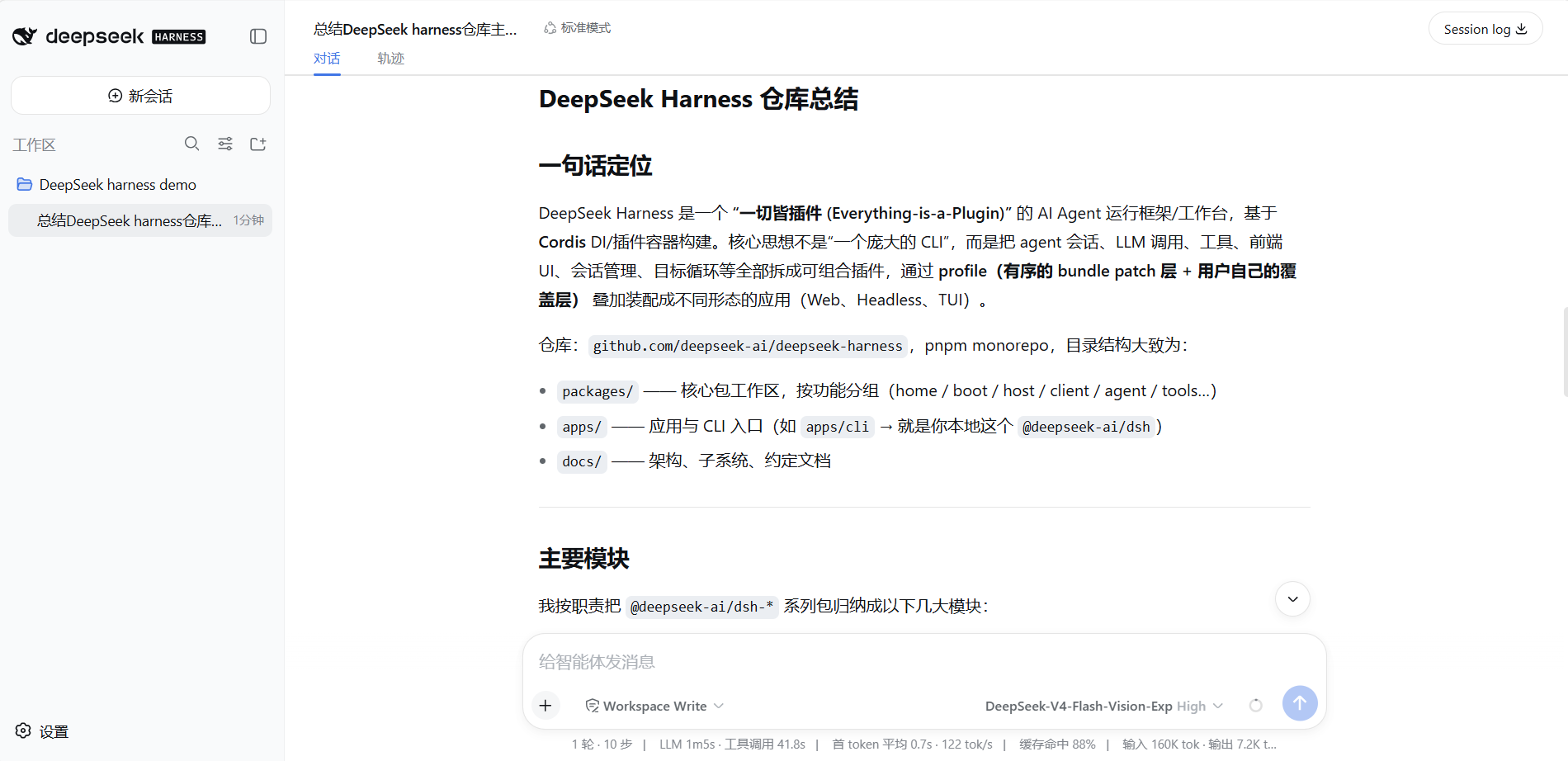Click the context usage ring indicator
The width and height of the screenshot is (1568, 761).
pos(1256,705)
